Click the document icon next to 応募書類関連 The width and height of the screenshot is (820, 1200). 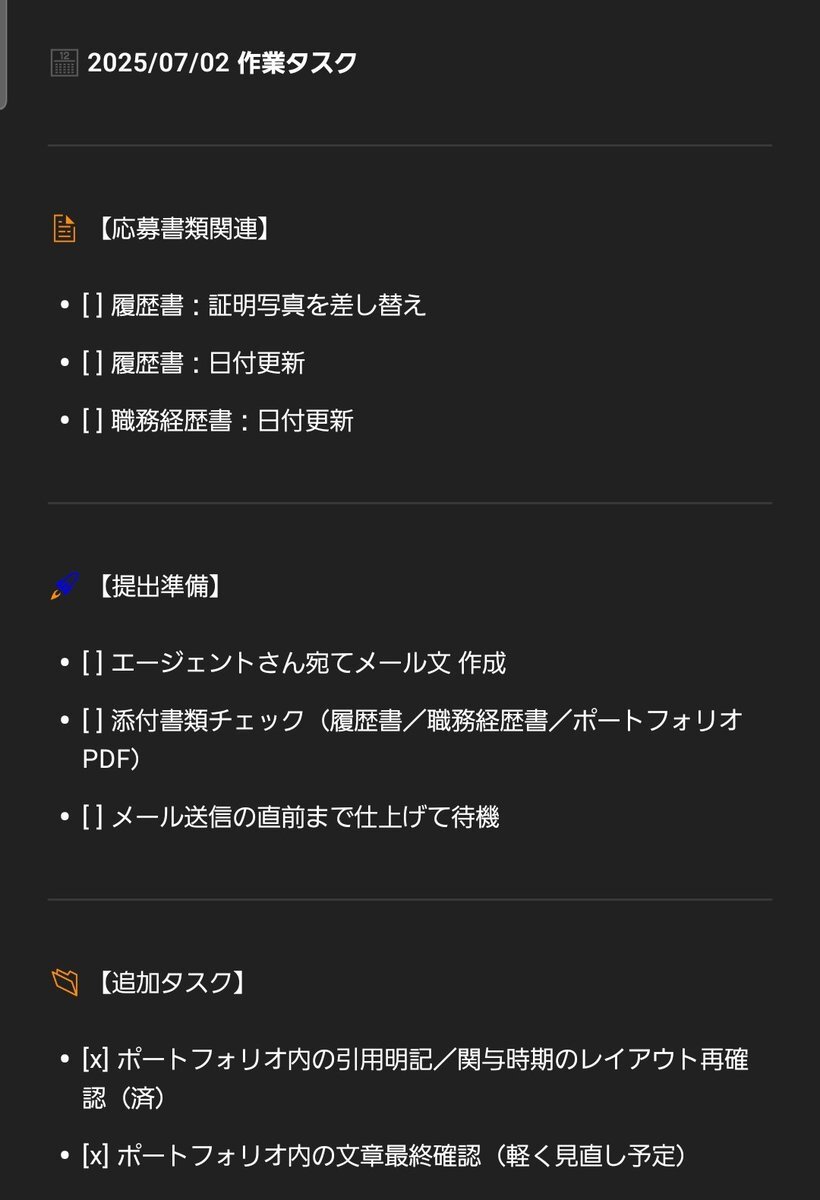point(64,229)
